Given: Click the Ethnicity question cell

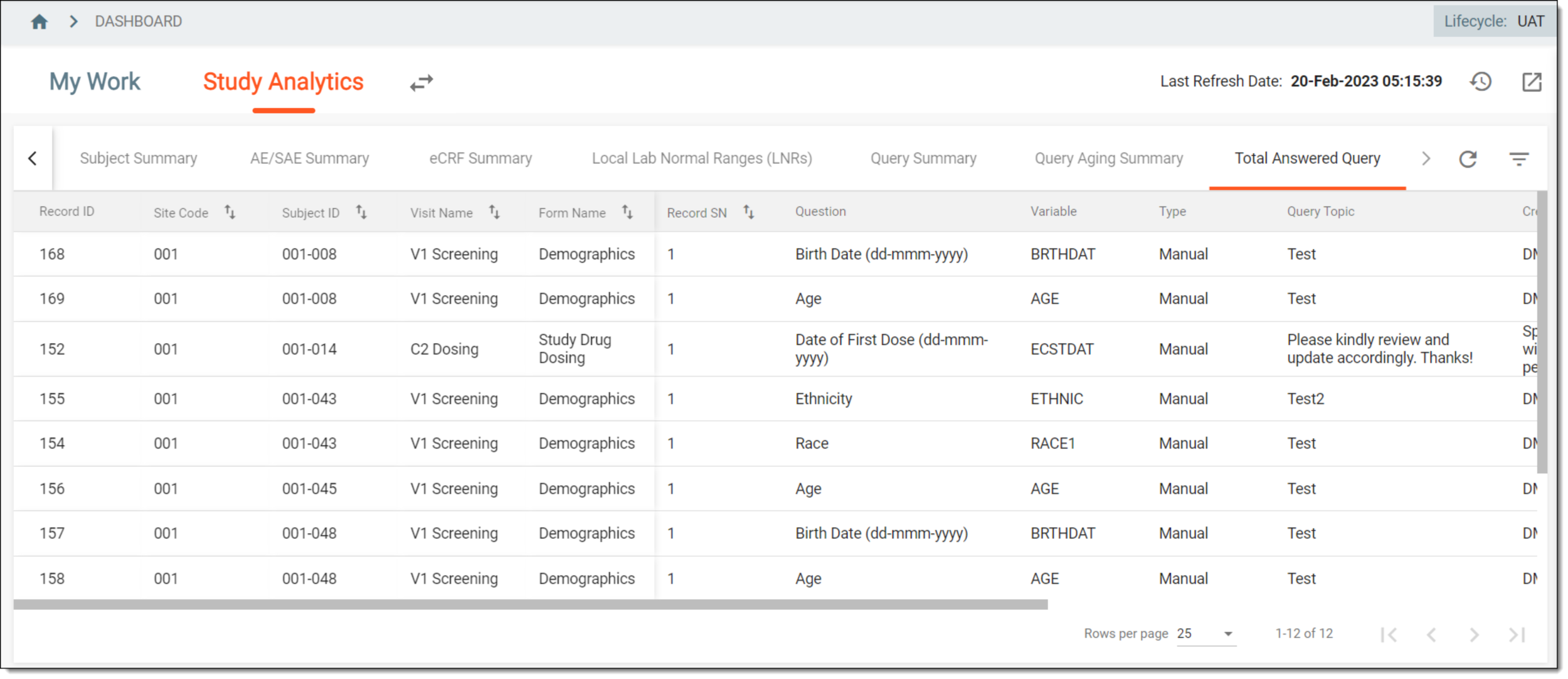Looking at the screenshot, I should (x=824, y=400).
